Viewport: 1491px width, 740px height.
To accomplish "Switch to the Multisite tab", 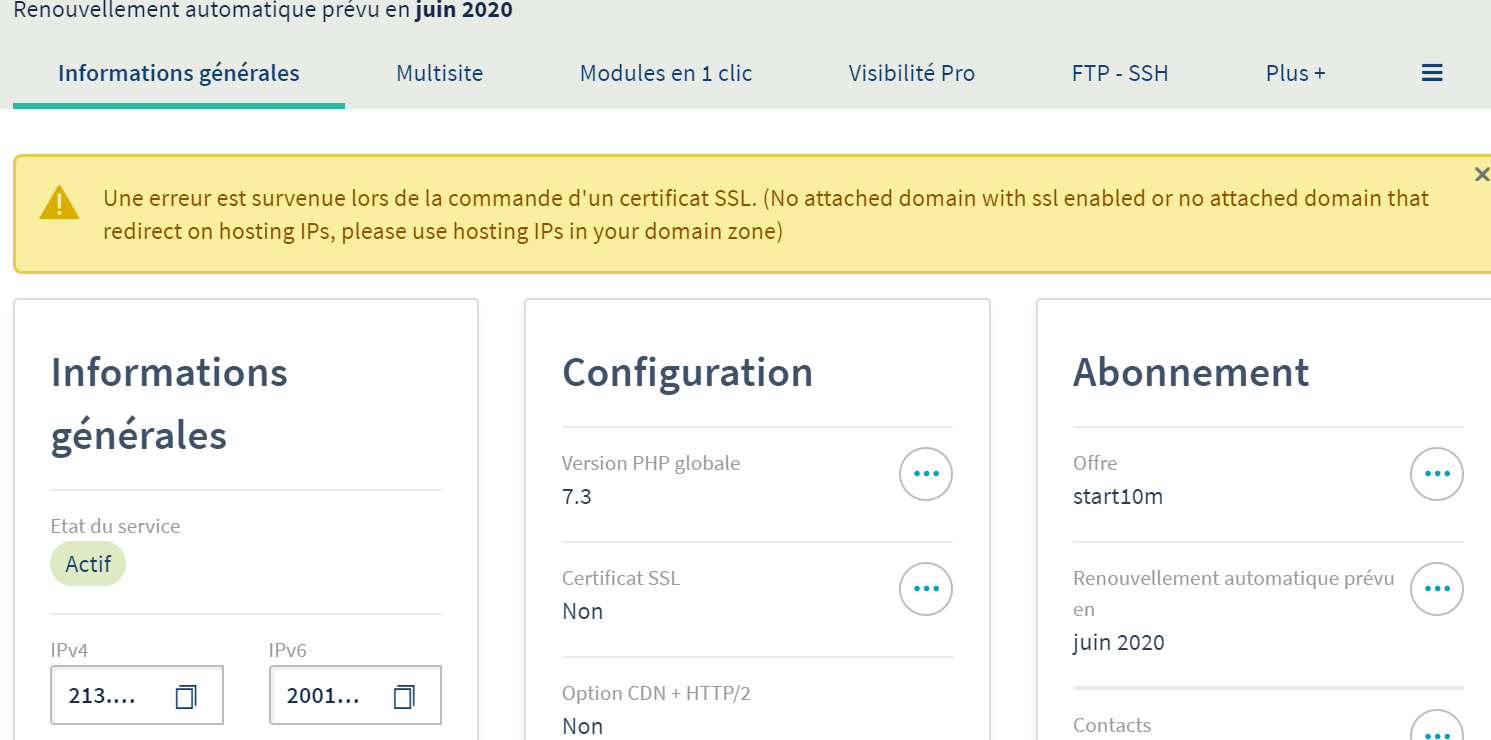I will point(439,73).
